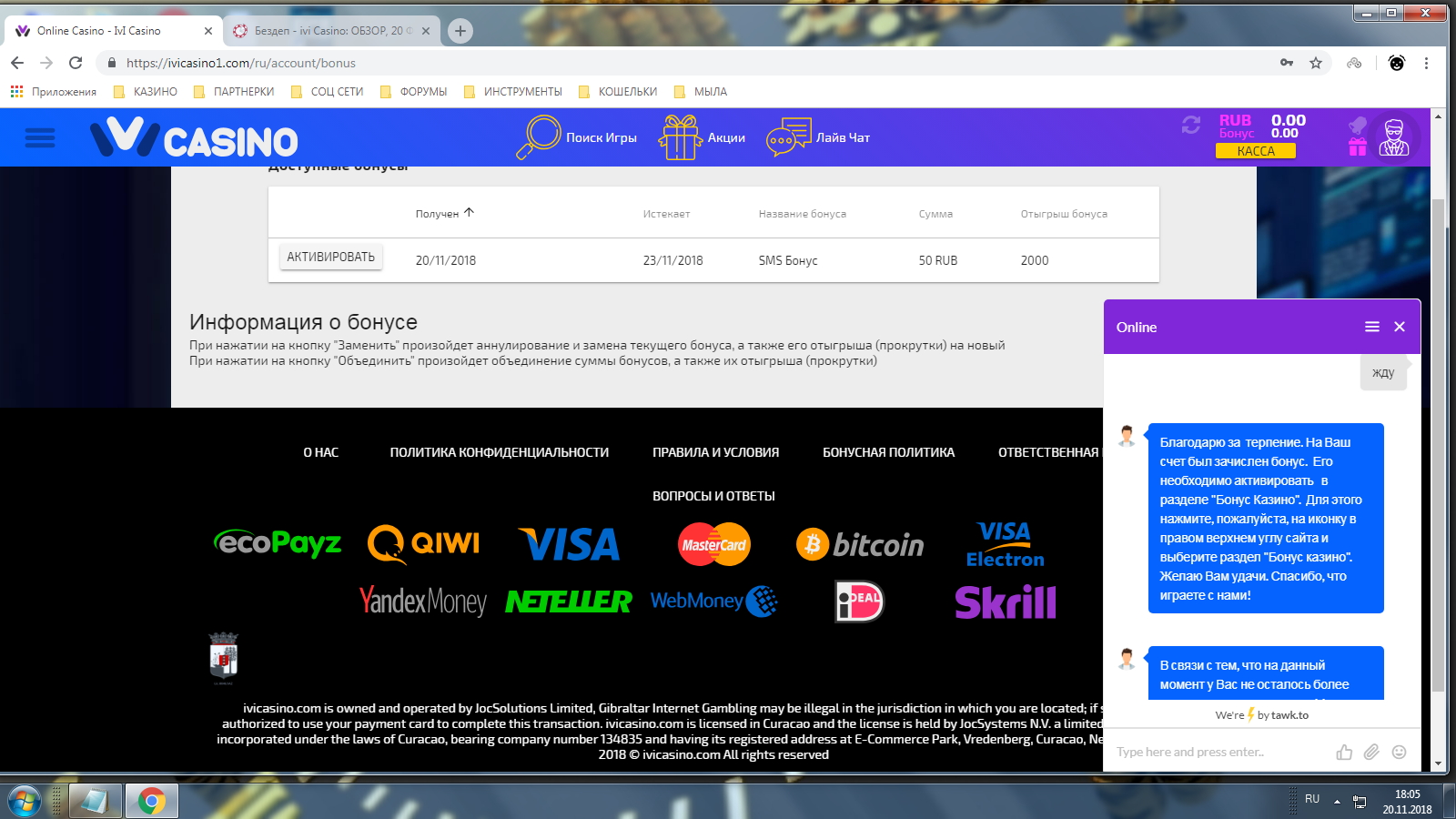1456x819 pixels.
Task: Click the balance refresh arrows icon
Action: coord(1191,125)
